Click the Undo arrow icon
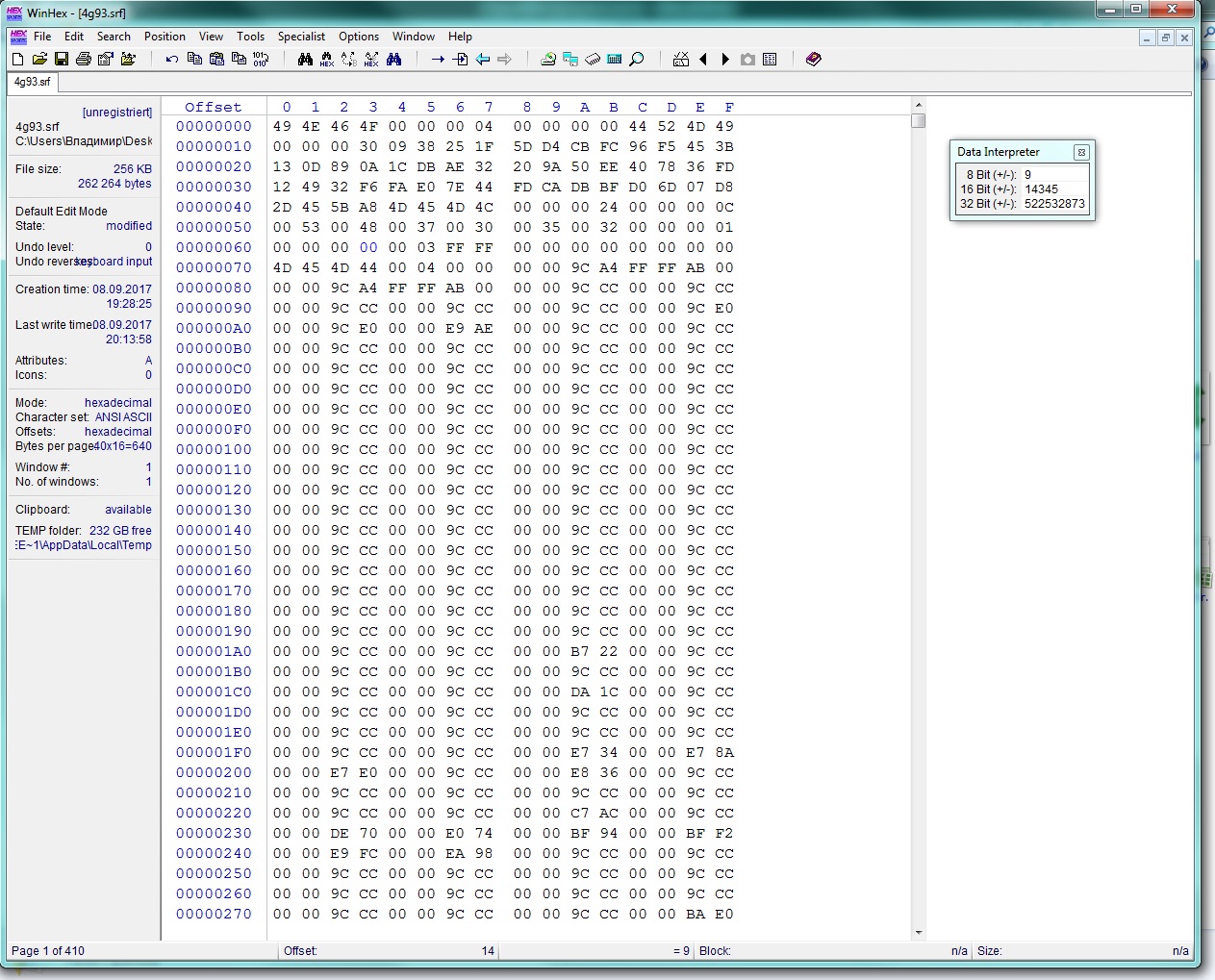 172,60
